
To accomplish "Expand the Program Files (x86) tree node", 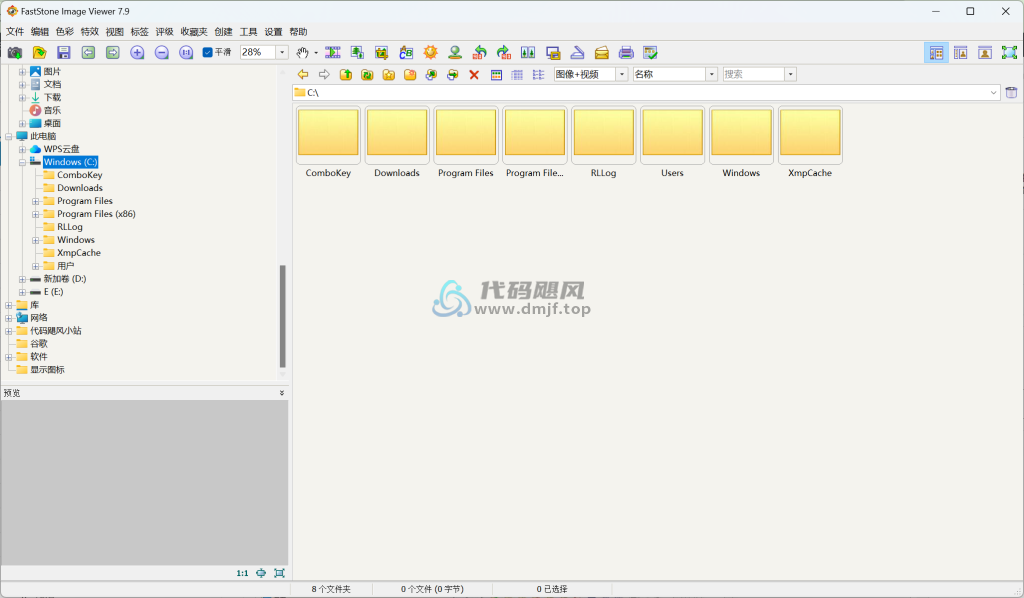I will (36, 214).
